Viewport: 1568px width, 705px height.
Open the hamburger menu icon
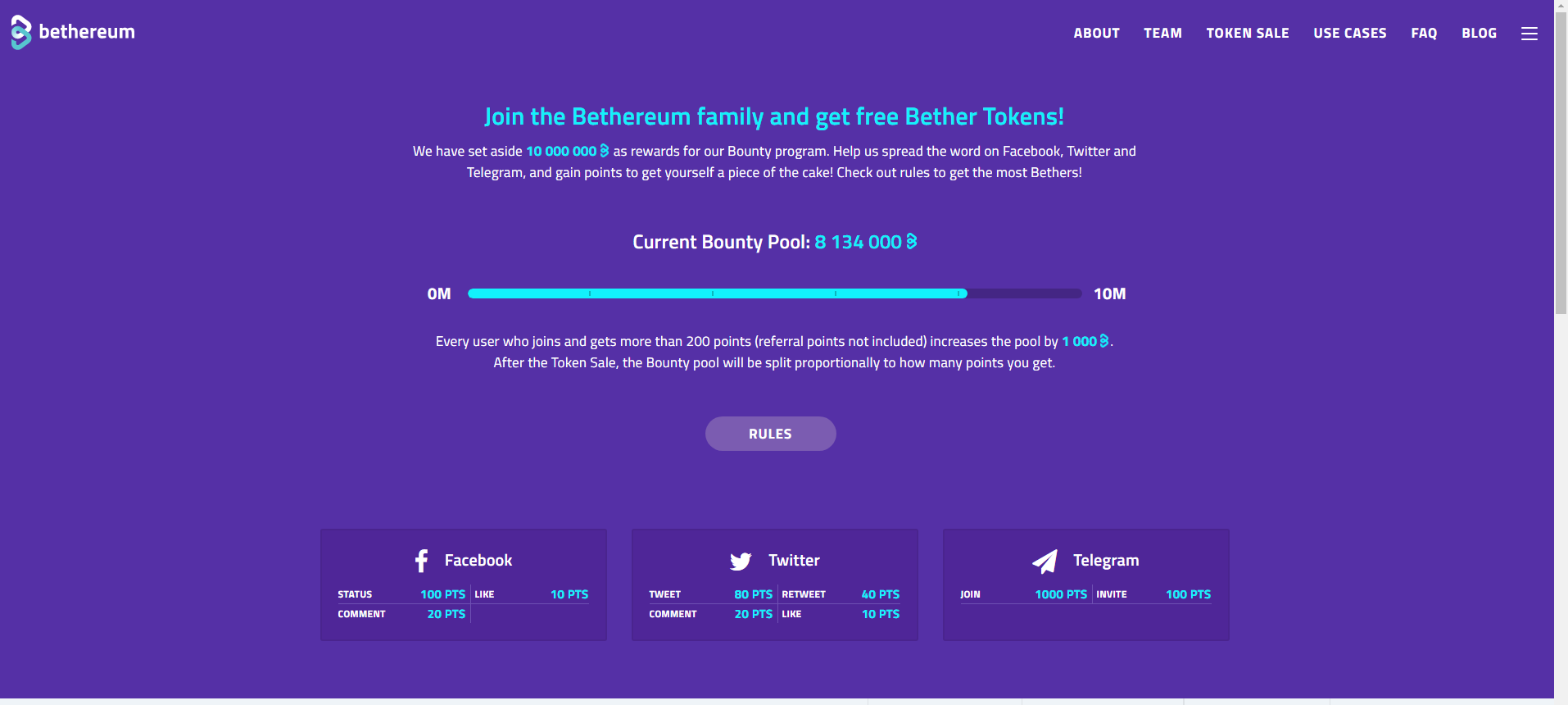[1529, 34]
